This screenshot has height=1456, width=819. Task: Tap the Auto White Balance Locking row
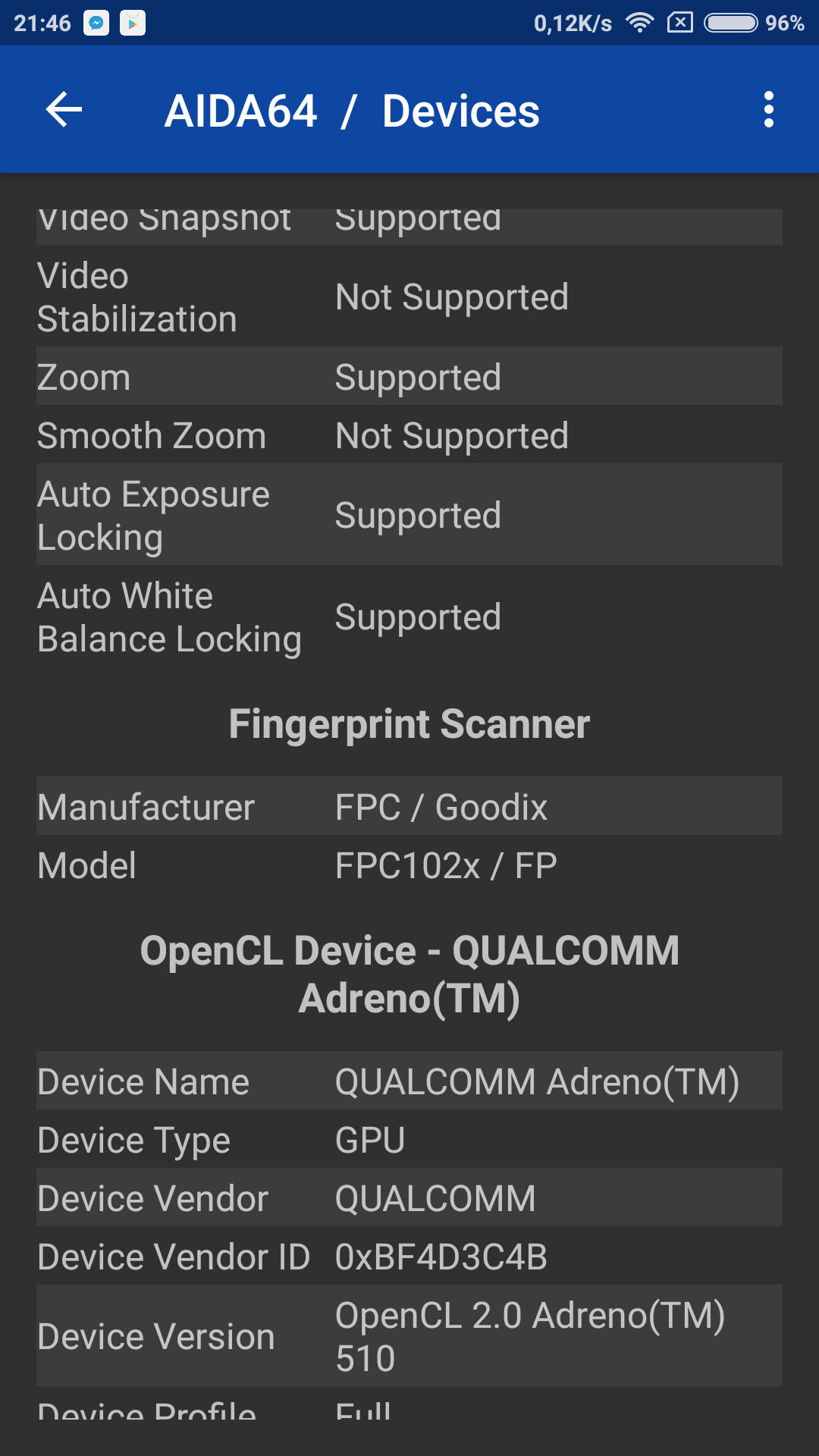[x=409, y=617]
